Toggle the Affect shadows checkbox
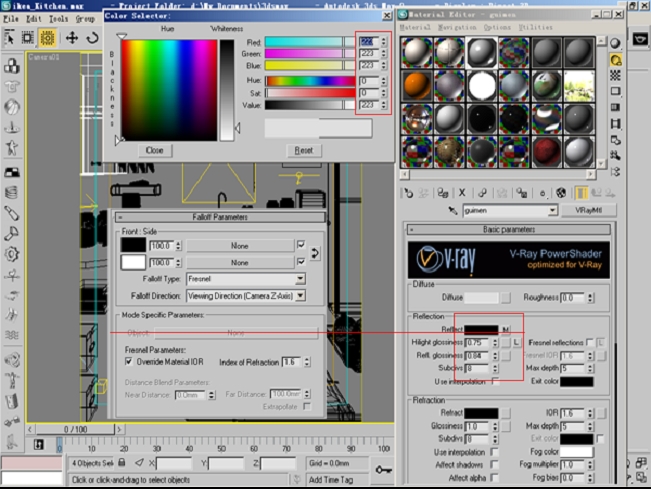651x489 pixels. [x=496, y=465]
